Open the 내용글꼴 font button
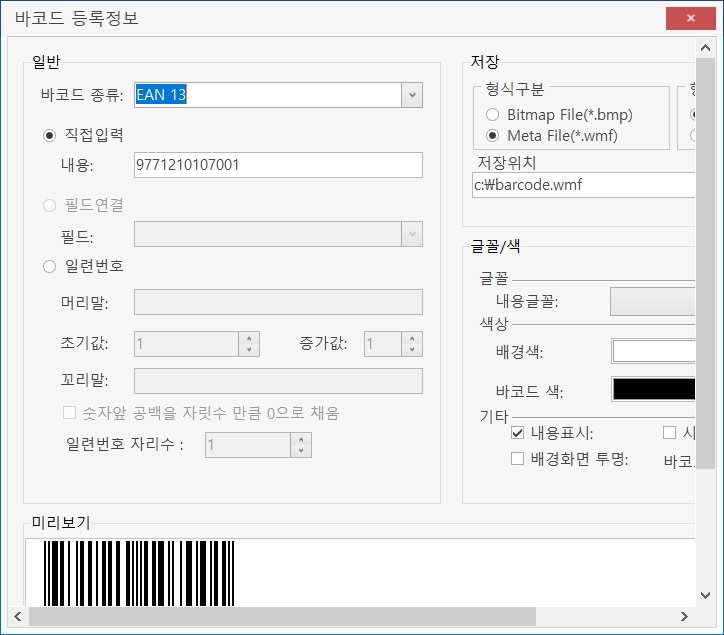Viewport: 724px width, 635px height. pos(652,302)
